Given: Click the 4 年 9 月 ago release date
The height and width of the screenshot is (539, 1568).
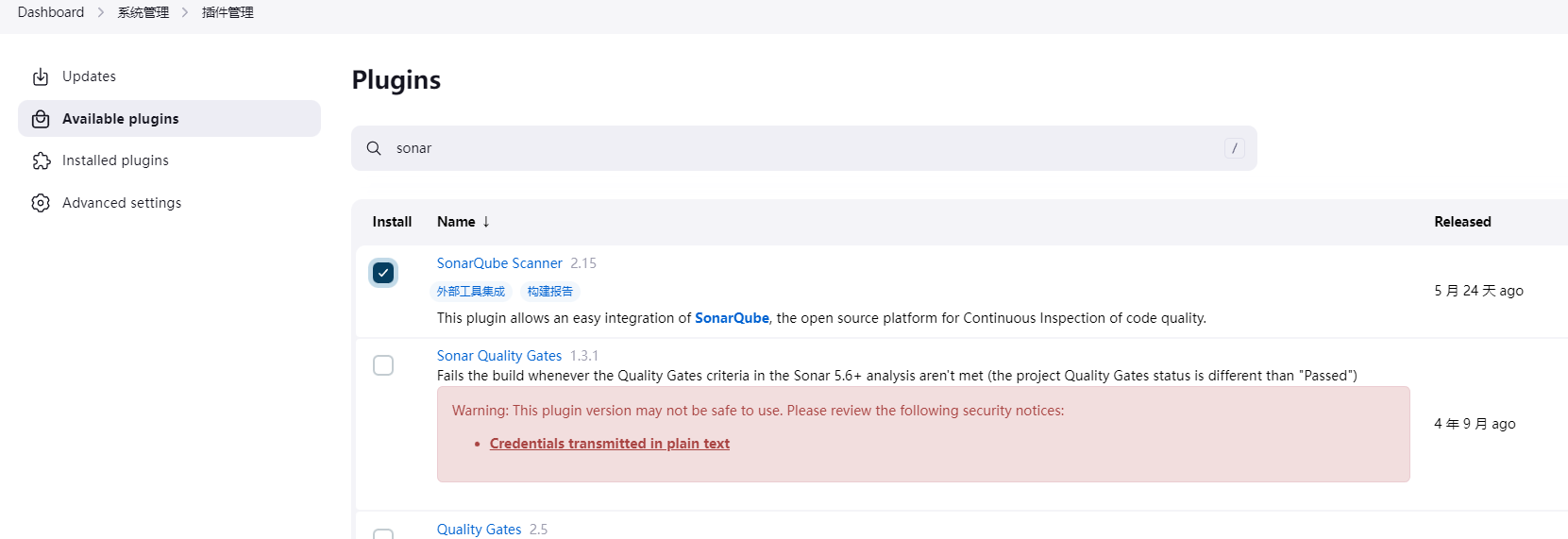Looking at the screenshot, I should tap(1475, 424).
